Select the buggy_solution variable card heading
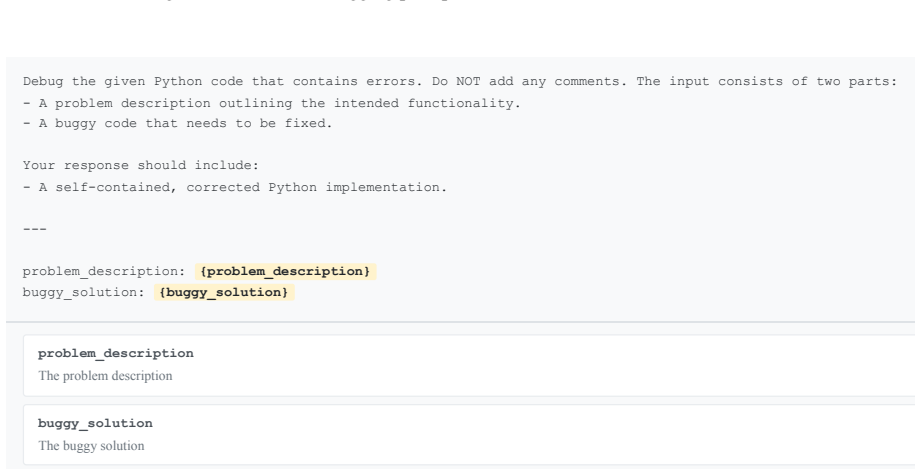The image size is (921, 472). pos(95,423)
